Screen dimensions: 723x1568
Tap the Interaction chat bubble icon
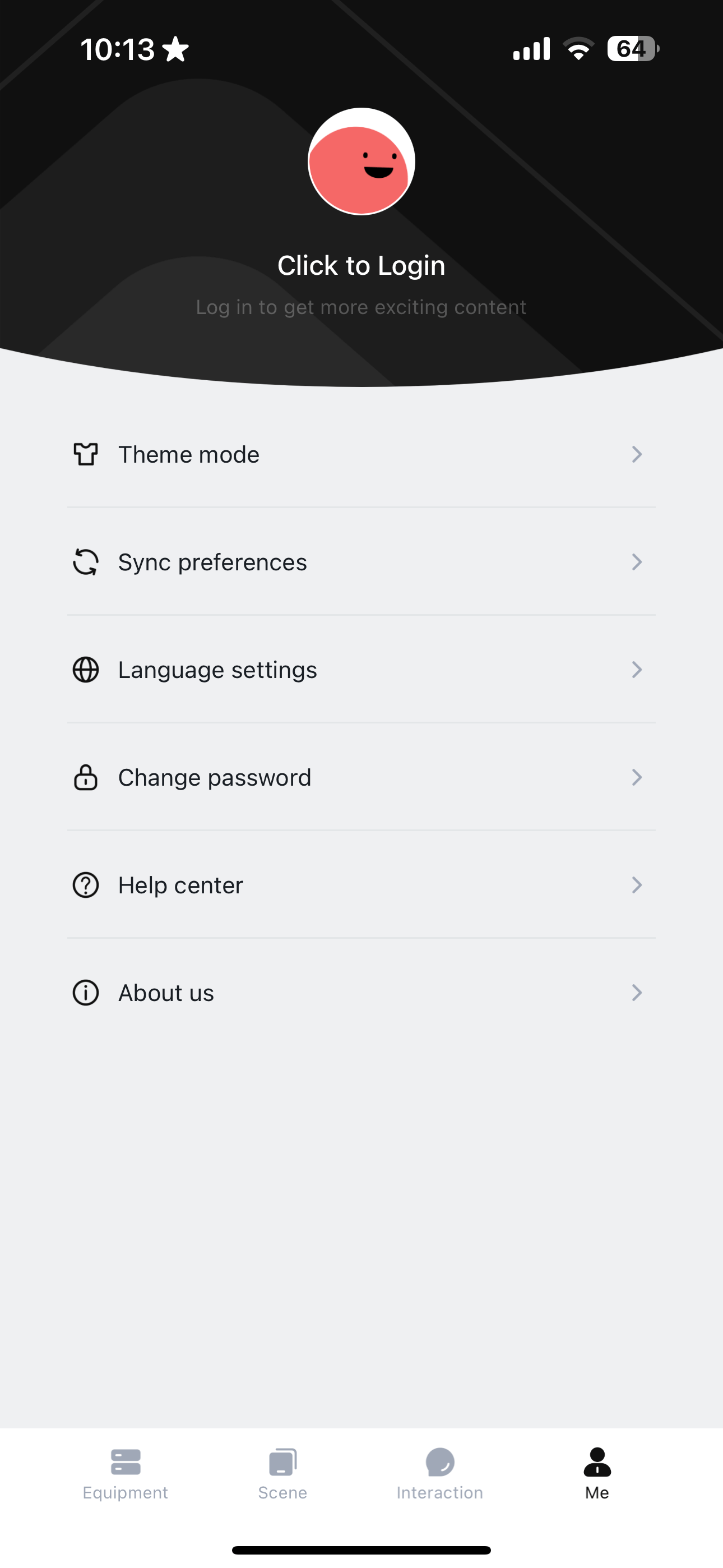tap(440, 1462)
